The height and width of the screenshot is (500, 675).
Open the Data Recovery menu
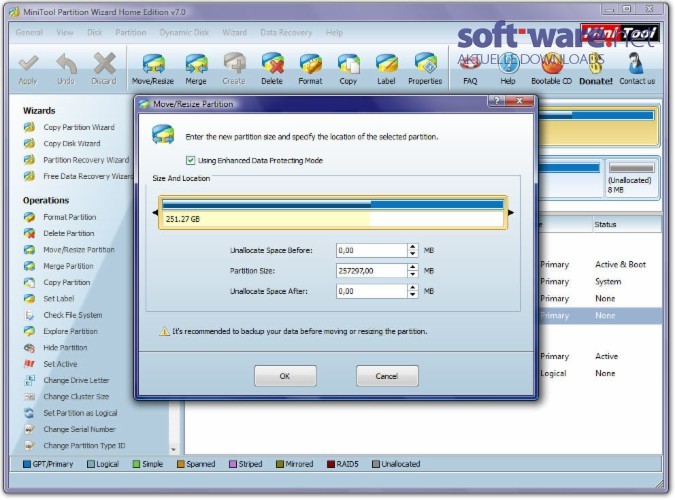click(286, 33)
